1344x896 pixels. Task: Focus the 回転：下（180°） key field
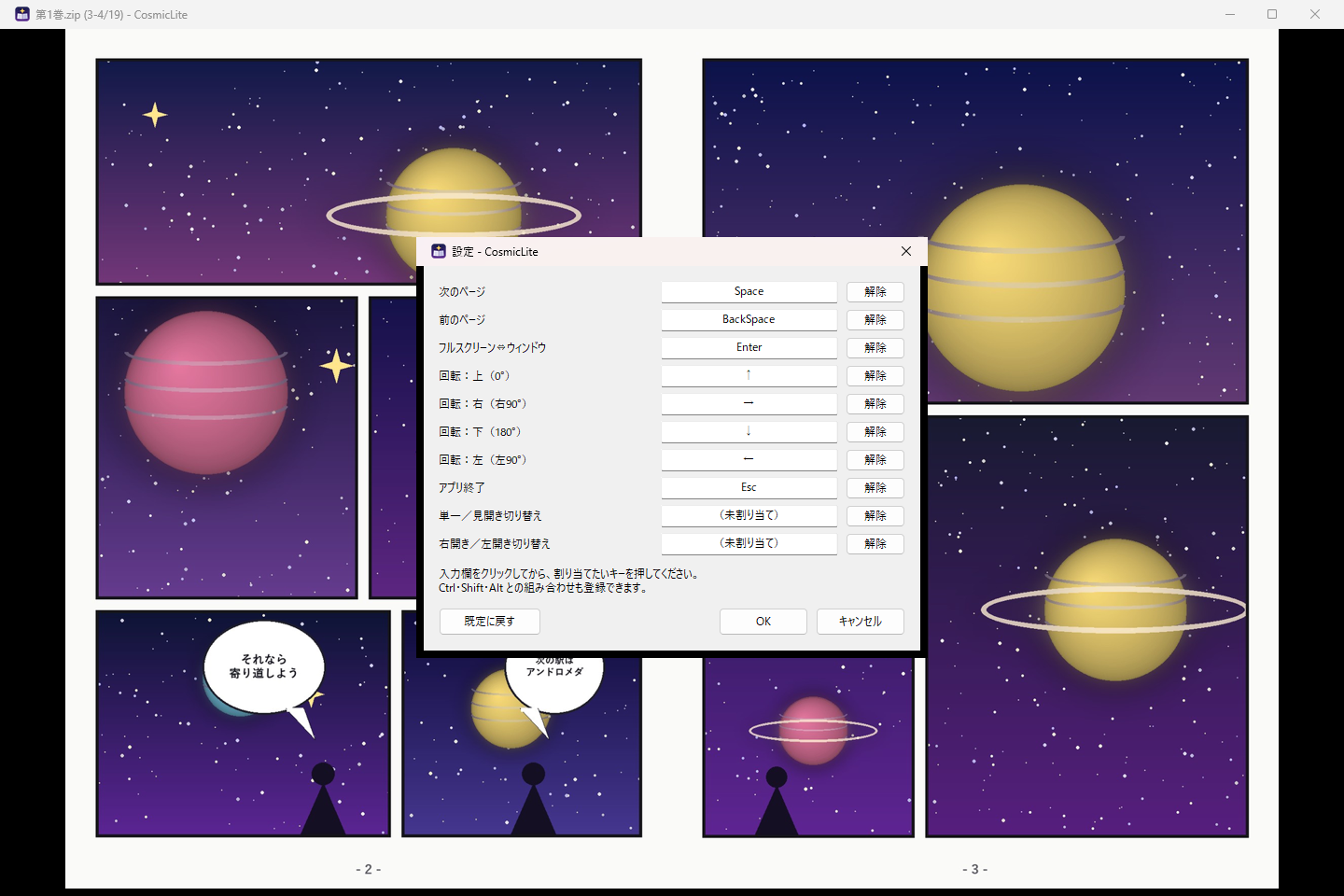click(x=749, y=432)
